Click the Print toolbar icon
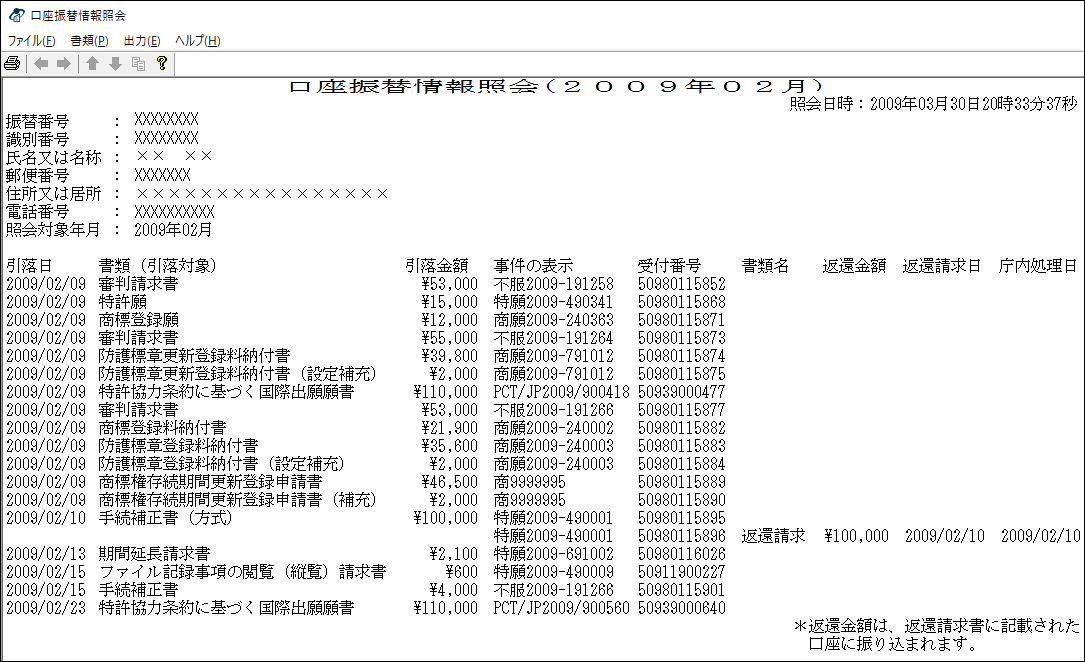The width and height of the screenshot is (1085, 662). coord(12,64)
